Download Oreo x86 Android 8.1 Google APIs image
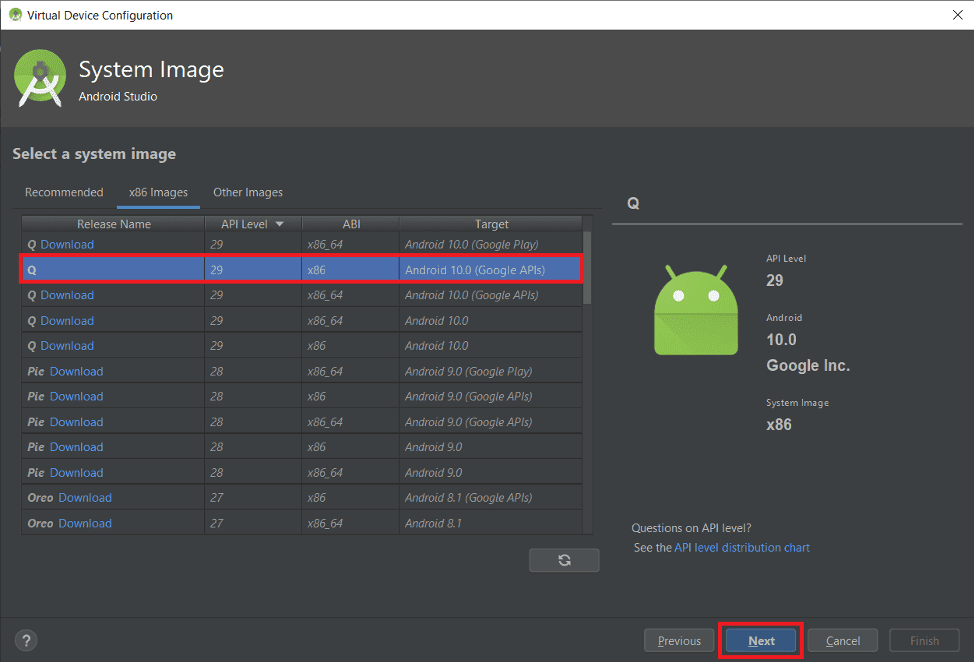974x662 pixels. (85, 498)
